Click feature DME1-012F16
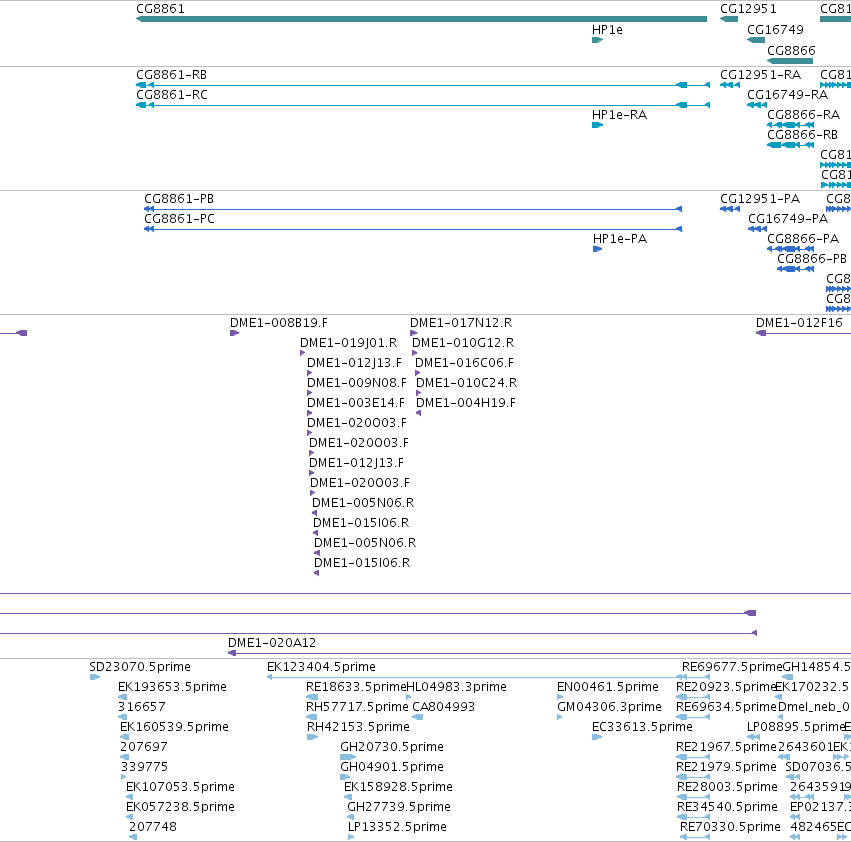 coord(799,323)
